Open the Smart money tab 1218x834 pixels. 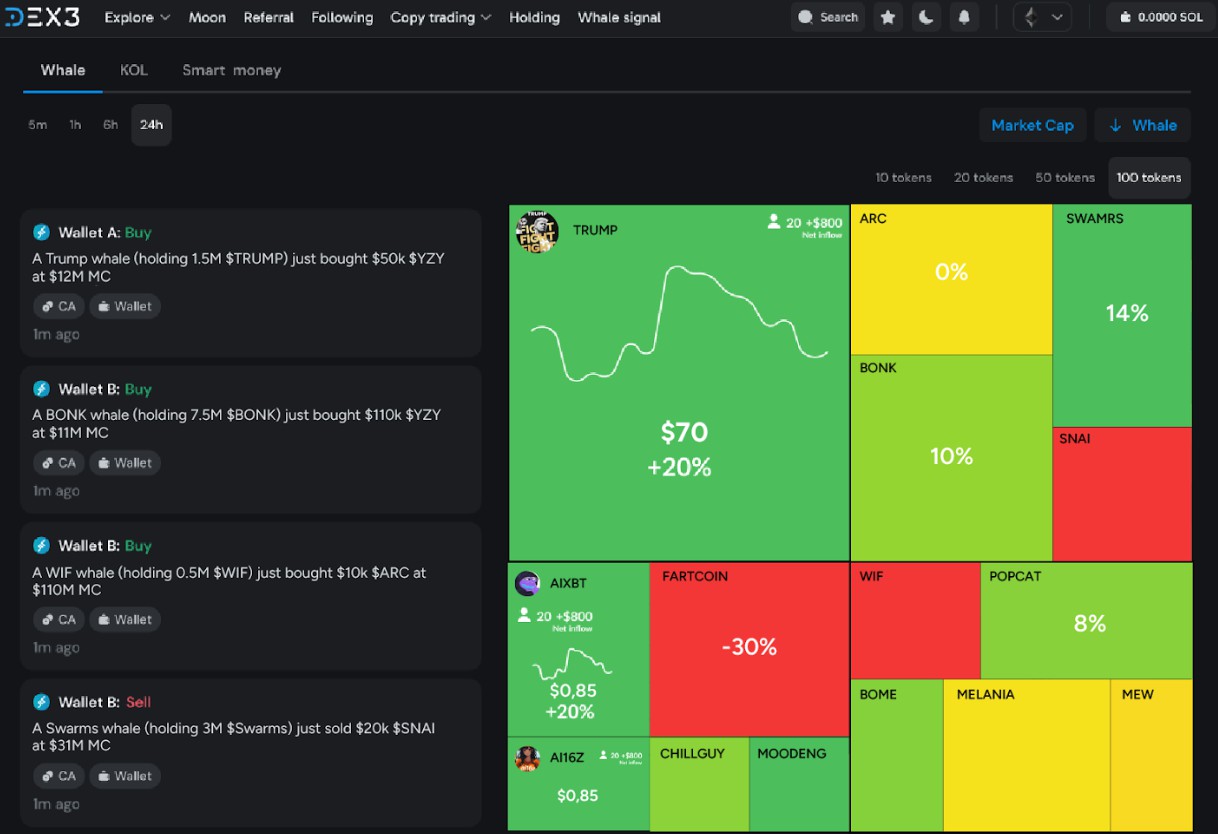[231, 70]
